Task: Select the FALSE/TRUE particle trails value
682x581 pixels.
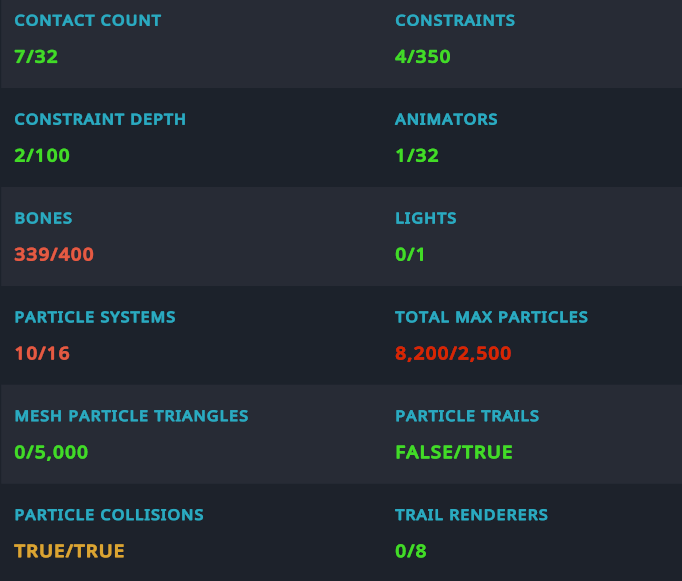Action: (454, 453)
